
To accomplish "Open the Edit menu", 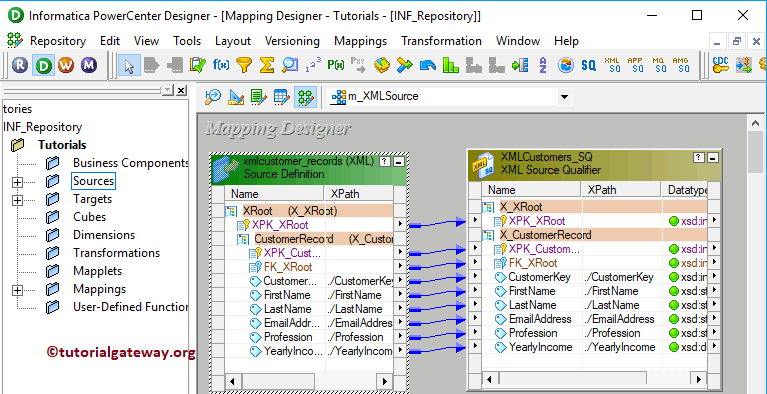I will pyautogui.click(x=110, y=41).
